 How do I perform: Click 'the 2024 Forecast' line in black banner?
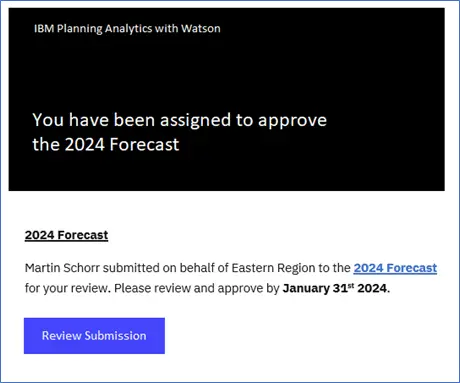tap(106, 144)
